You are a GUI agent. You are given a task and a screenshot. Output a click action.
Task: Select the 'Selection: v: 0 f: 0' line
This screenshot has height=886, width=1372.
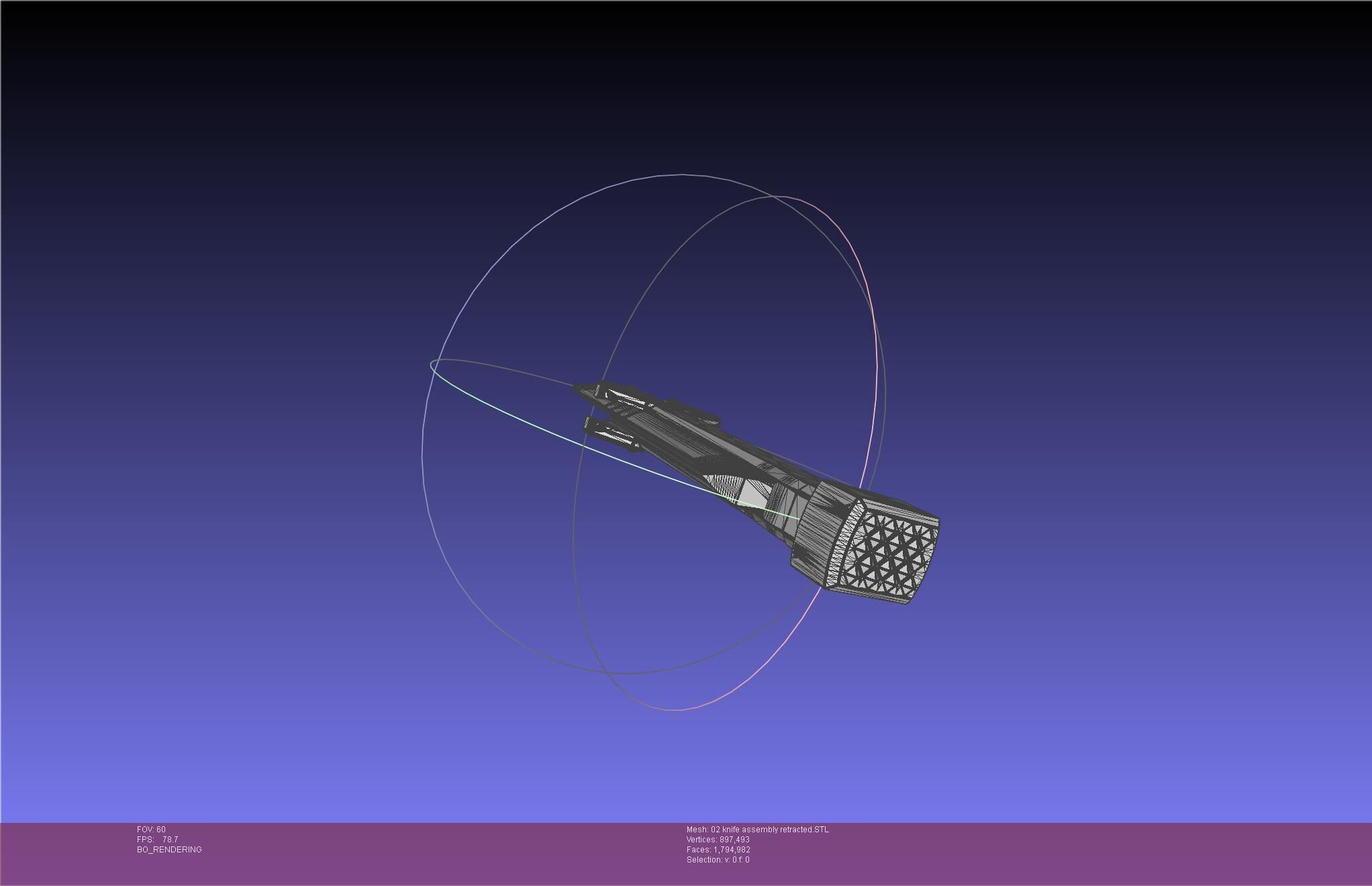point(718,860)
